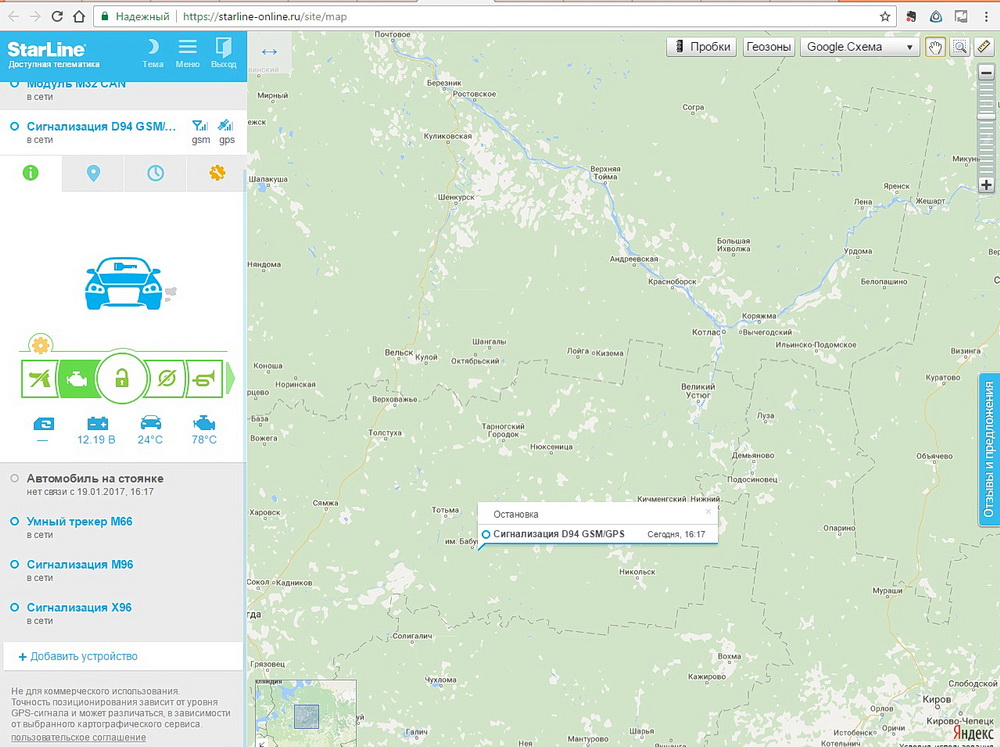Open пользовательское соглашение link
Image resolution: width=1000 pixels, height=747 pixels.
coord(78,737)
